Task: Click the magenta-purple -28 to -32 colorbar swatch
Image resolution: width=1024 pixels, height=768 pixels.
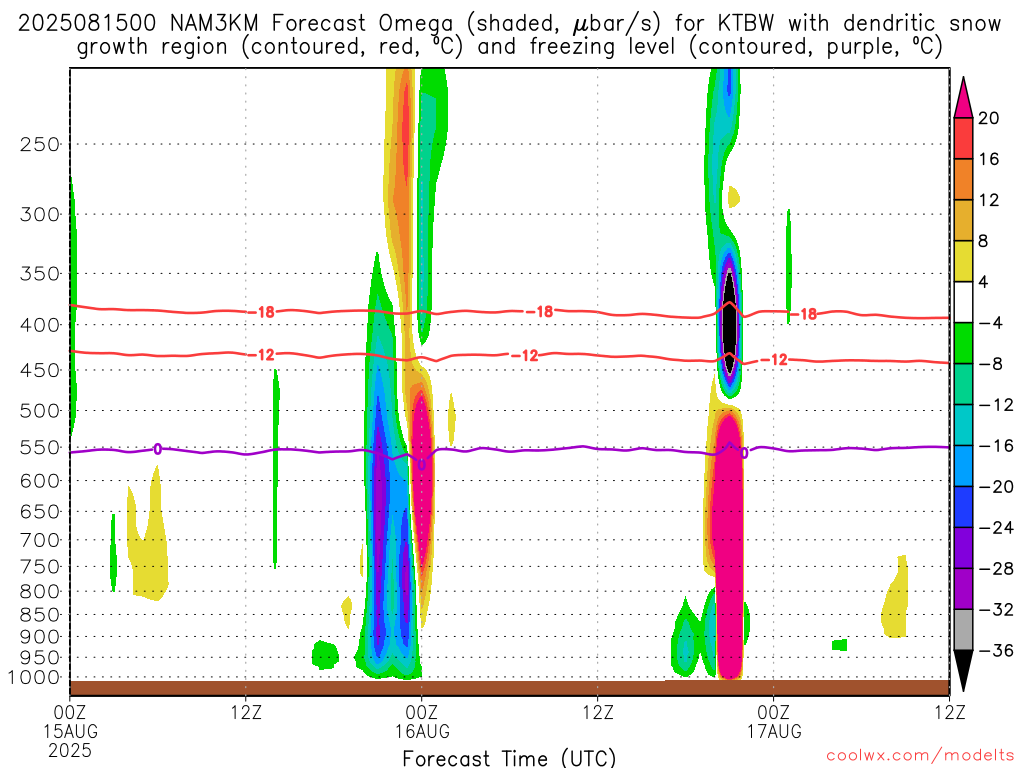Action: (963, 589)
